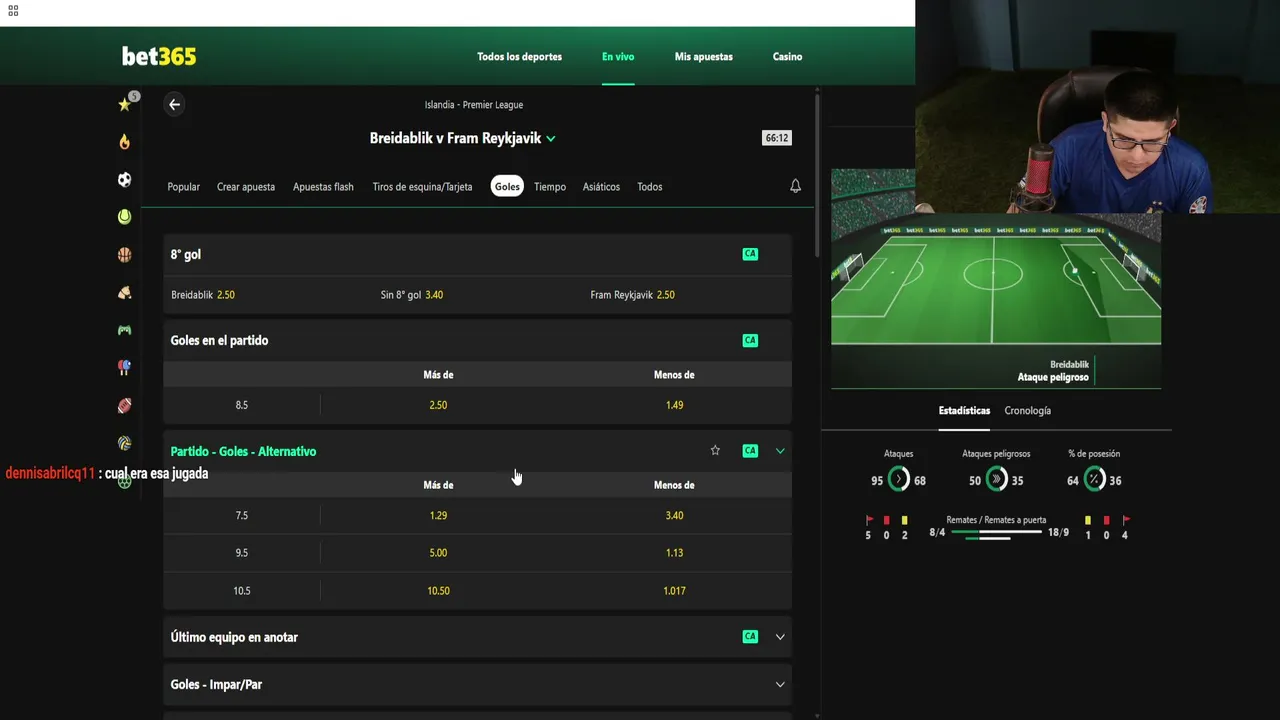
Task: Click the 8° gol market header
Action: [477, 254]
